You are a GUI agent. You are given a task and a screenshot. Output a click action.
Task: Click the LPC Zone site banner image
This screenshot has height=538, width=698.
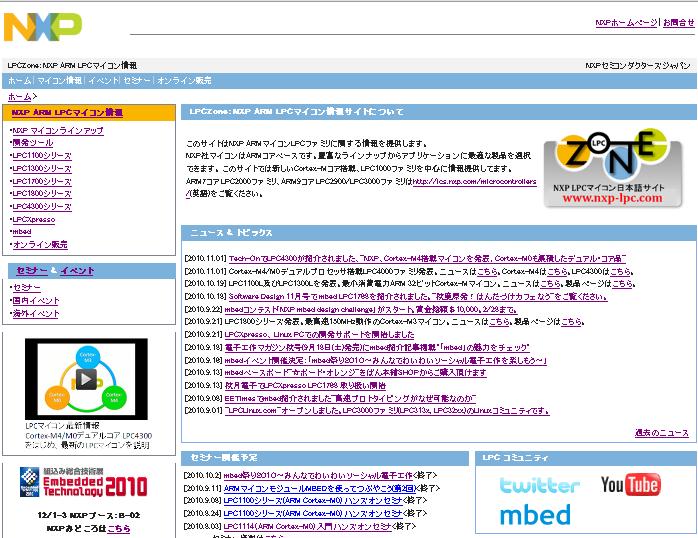pos(613,169)
